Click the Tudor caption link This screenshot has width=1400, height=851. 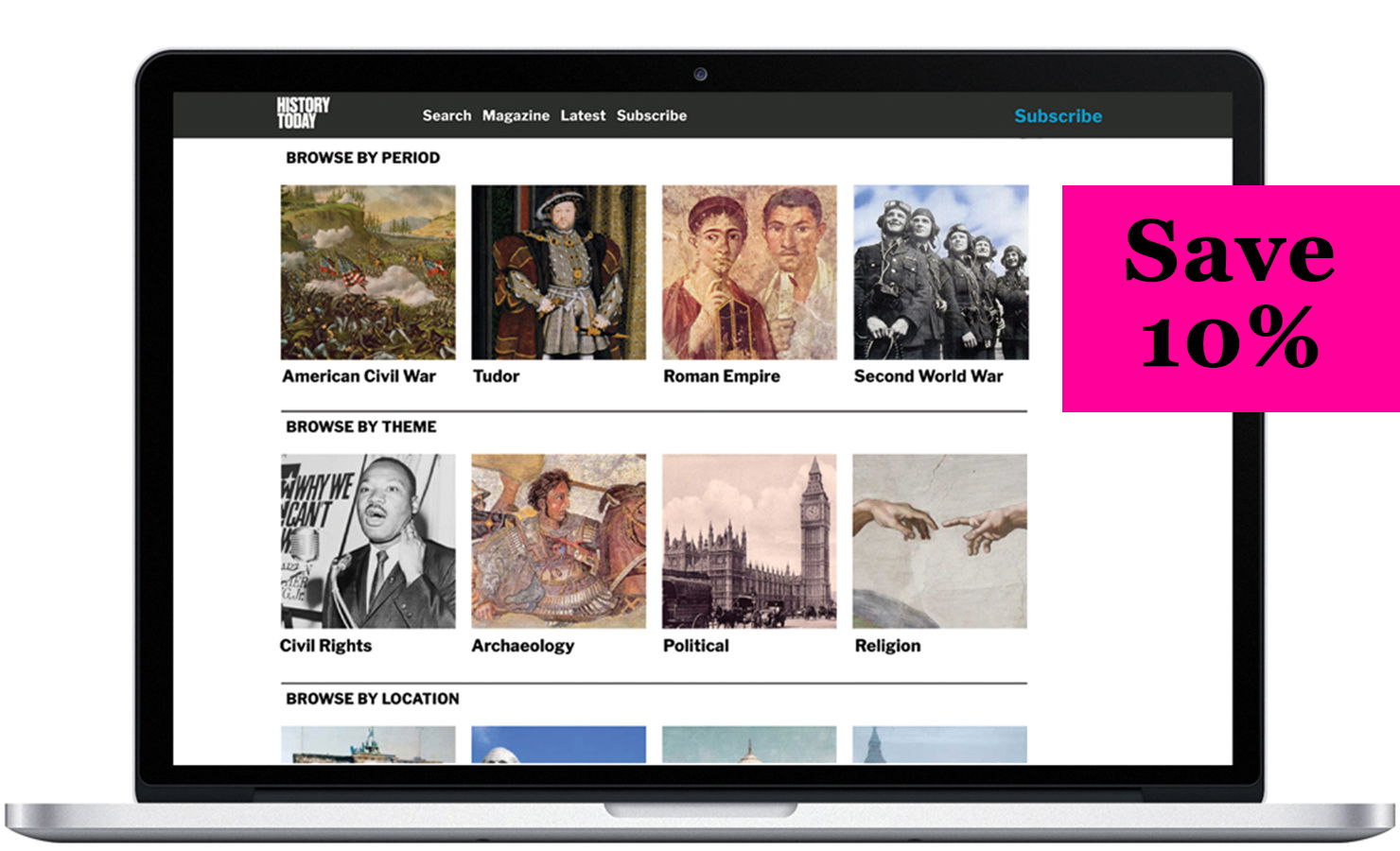point(497,376)
